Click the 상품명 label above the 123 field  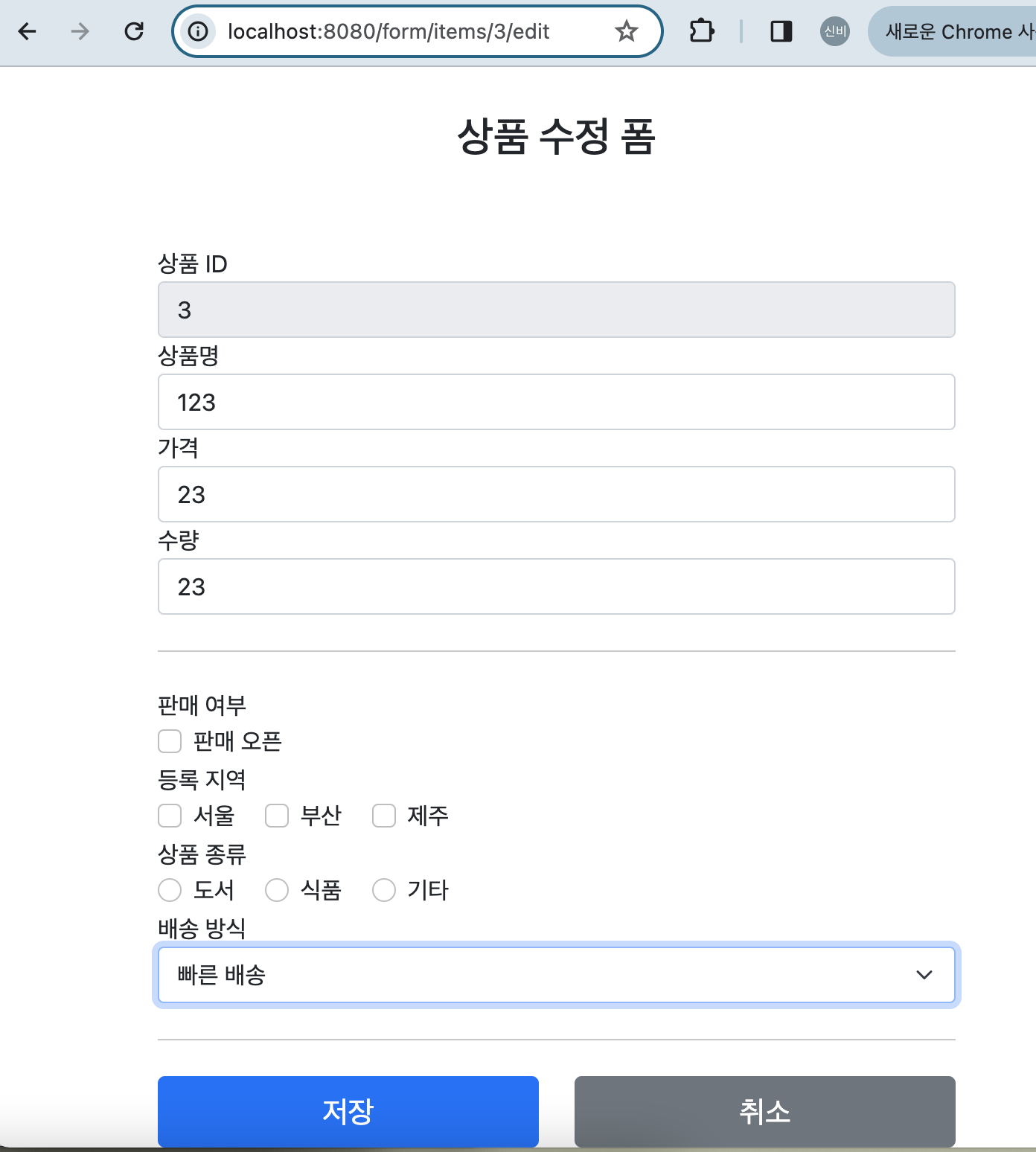(x=188, y=356)
